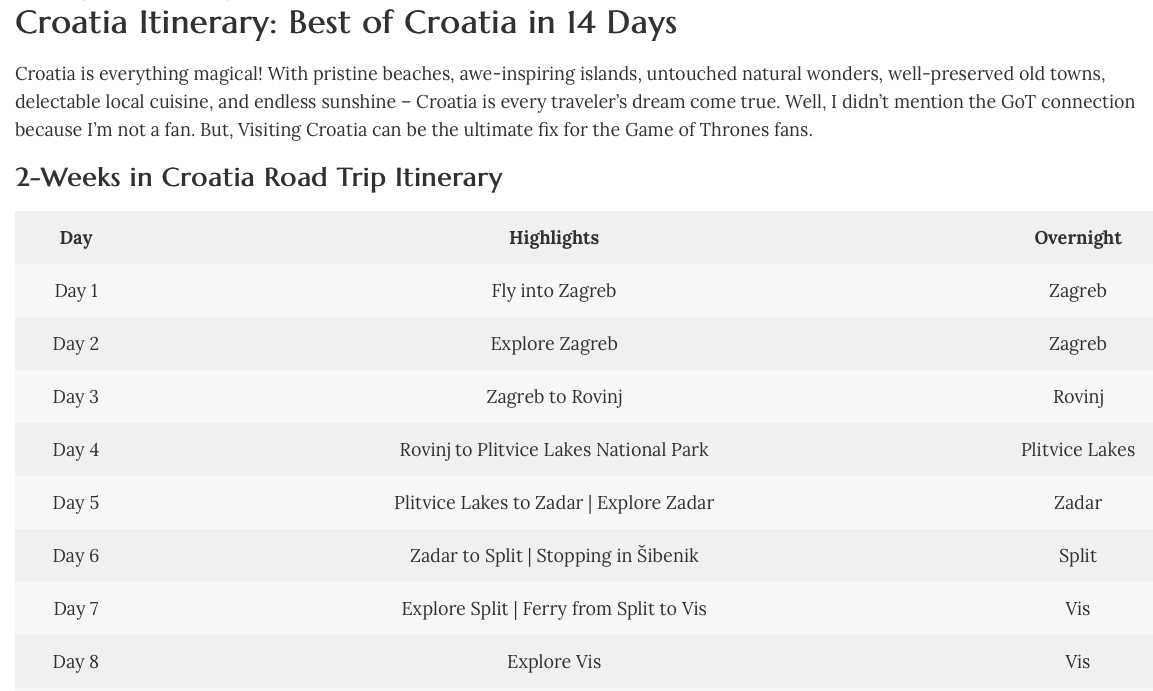This screenshot has height=691, width=1153.
Task: Select the "Day 8" cell
Action: click(x=76, y=662)
